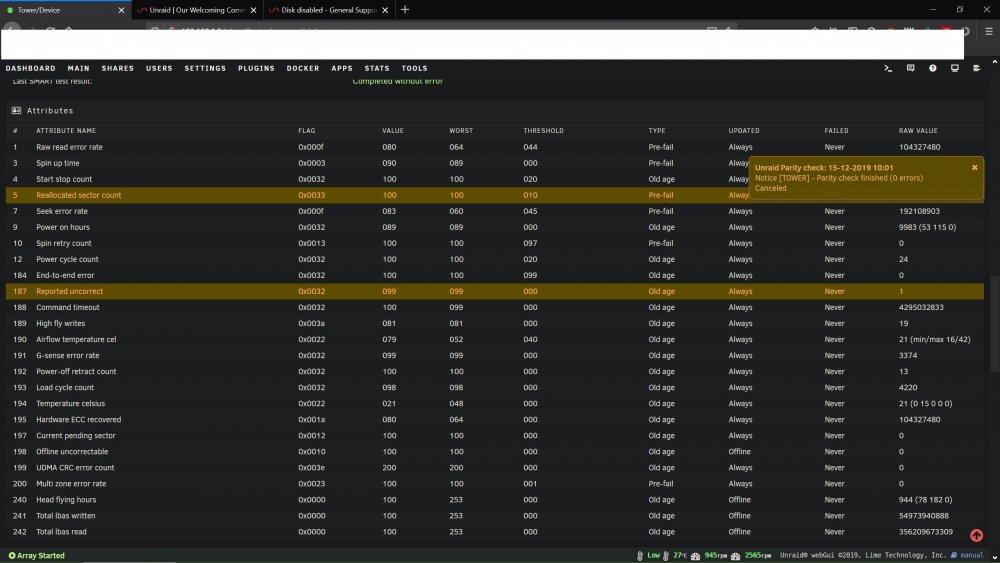
Task: Click the thermometer icon beside Low
Action: [640, 555]
